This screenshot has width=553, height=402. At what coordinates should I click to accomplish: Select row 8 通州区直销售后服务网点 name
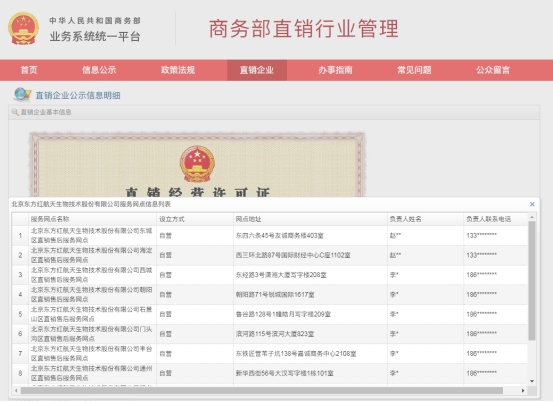91,373
